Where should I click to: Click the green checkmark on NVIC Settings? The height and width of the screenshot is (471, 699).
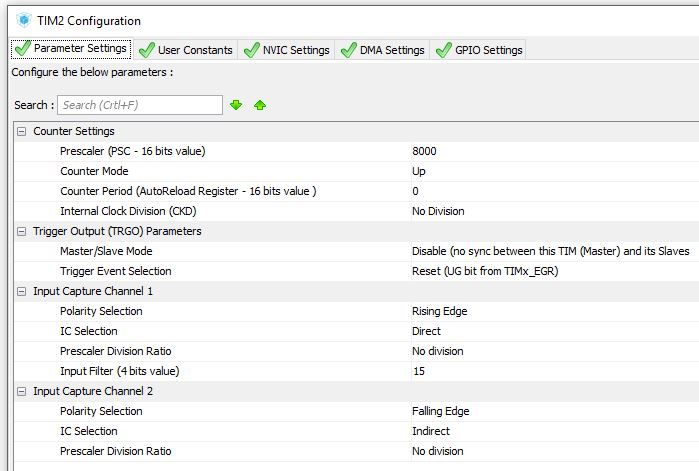(251, 50)
